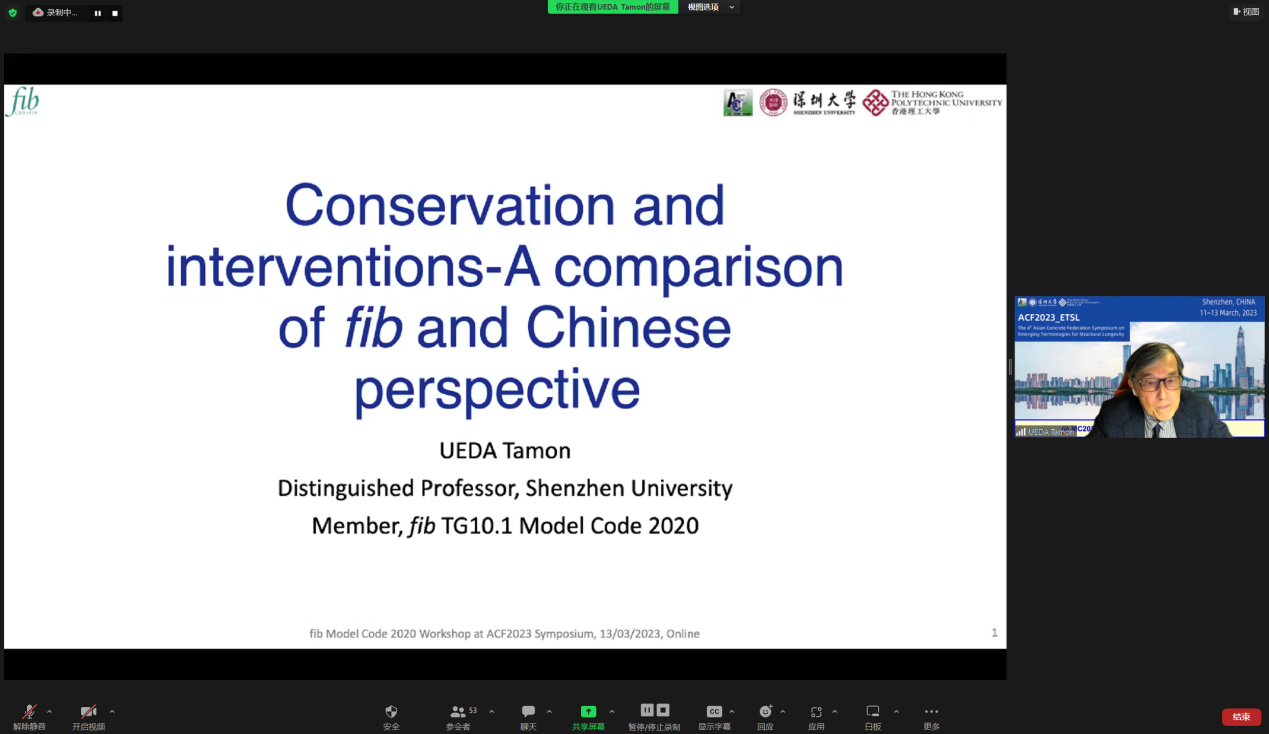Stop recording with top-left stop button
Image resolution: width=1269 pixels, height=734 pixels.
coord(114,13)
